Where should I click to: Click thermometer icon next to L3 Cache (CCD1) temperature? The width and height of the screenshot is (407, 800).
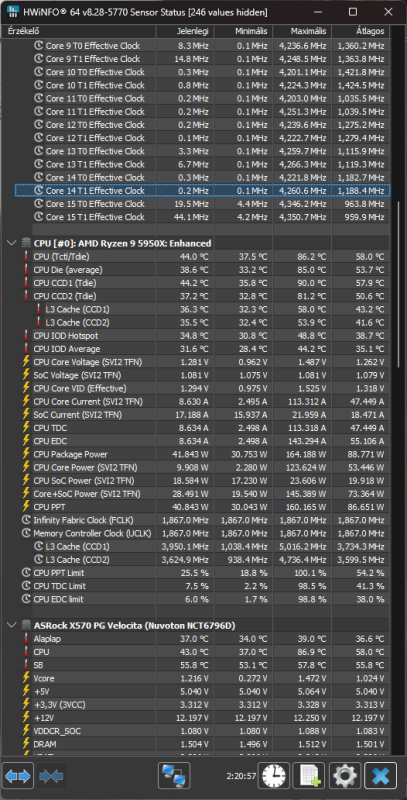point(39,309)
